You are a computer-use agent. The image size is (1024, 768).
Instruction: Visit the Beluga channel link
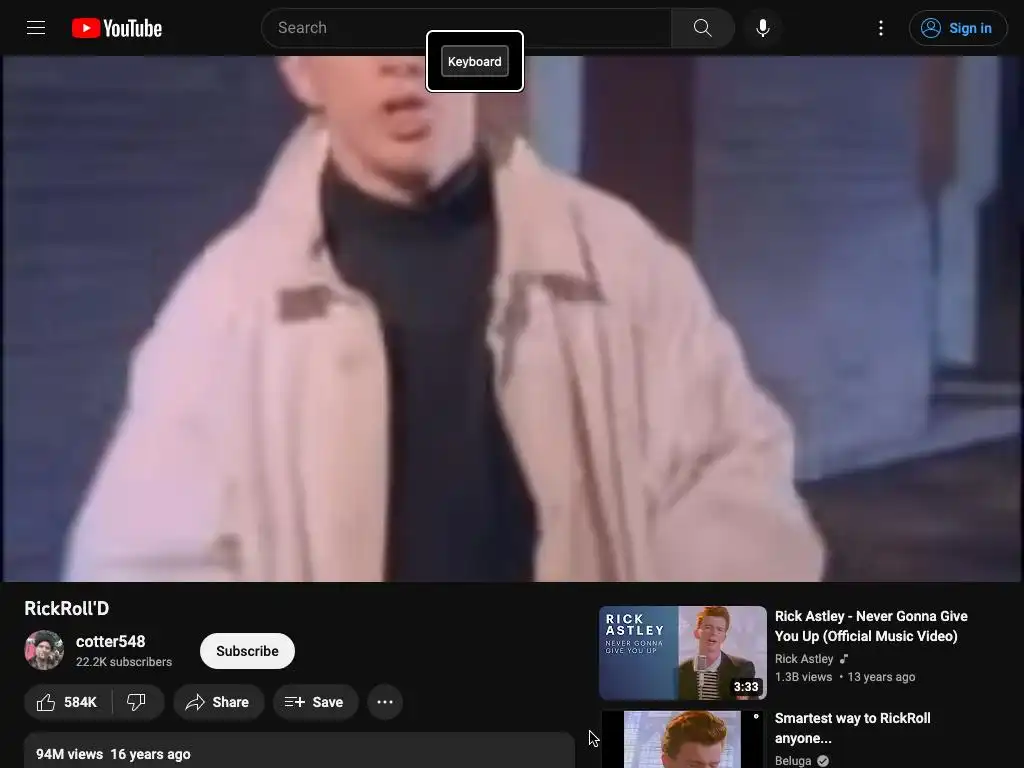[x=793, y=761]
